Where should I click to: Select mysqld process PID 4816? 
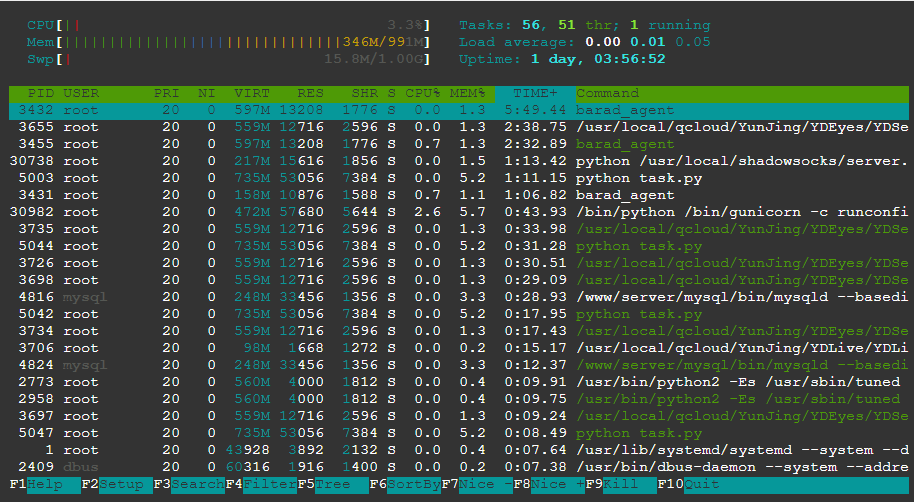[459, 297]
